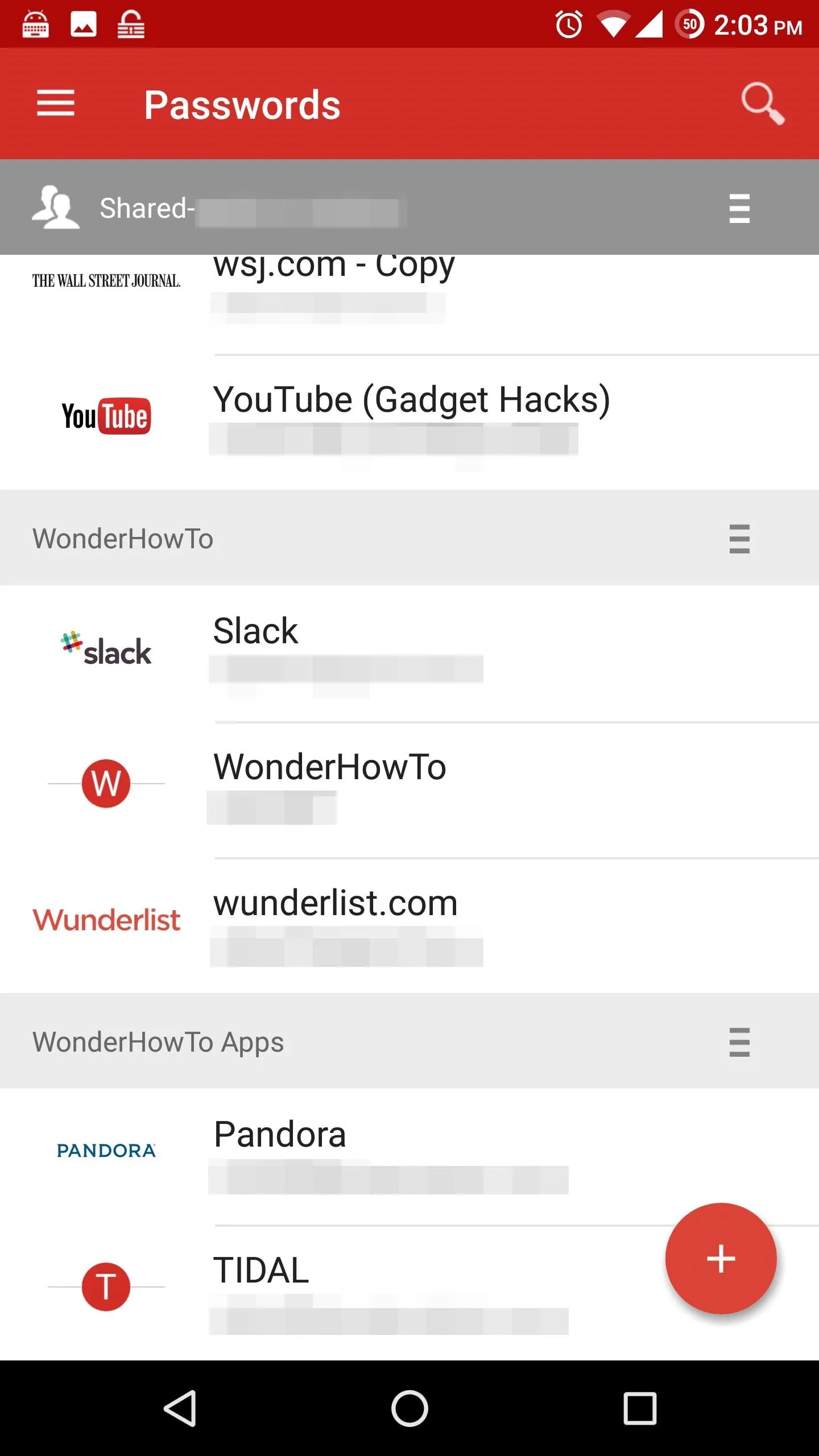Tap the Wunderlist logo thumbnail
The image size is (819, 1456).
106,920
